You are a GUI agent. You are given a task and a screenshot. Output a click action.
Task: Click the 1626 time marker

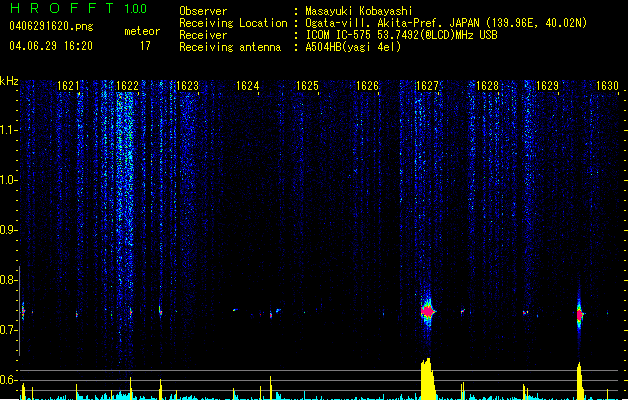(367, 86)
